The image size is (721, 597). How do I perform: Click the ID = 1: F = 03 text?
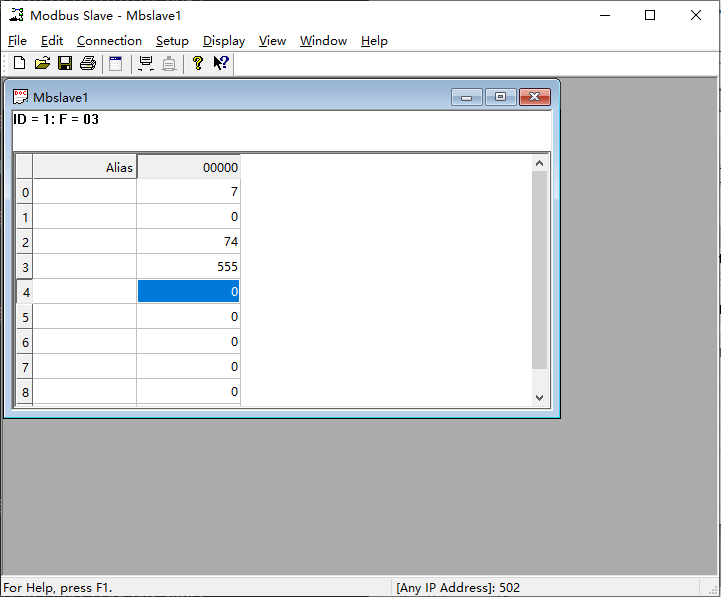(x=56, y=119)
